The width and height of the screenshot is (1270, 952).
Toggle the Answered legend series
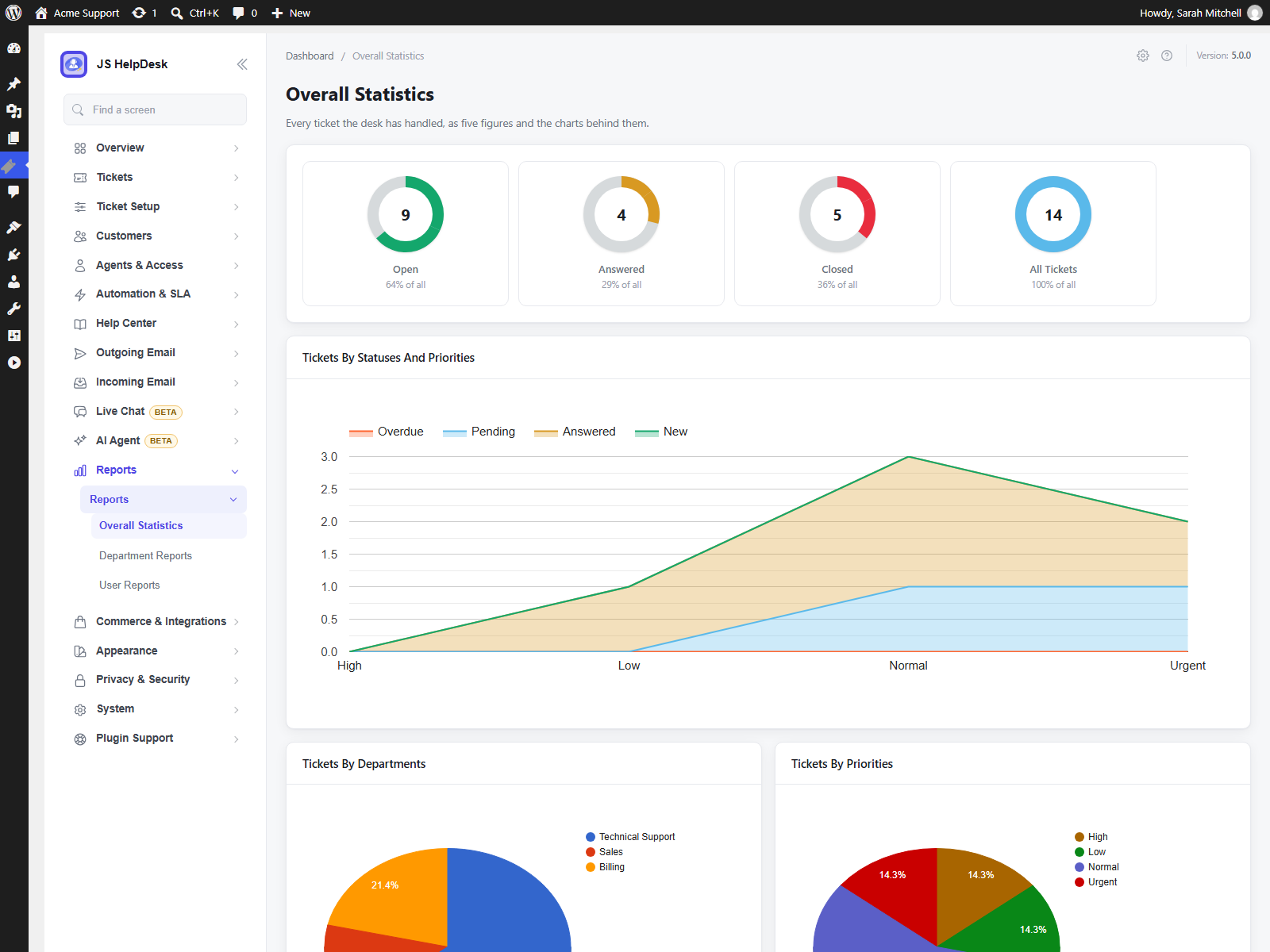tap(575, 432)
